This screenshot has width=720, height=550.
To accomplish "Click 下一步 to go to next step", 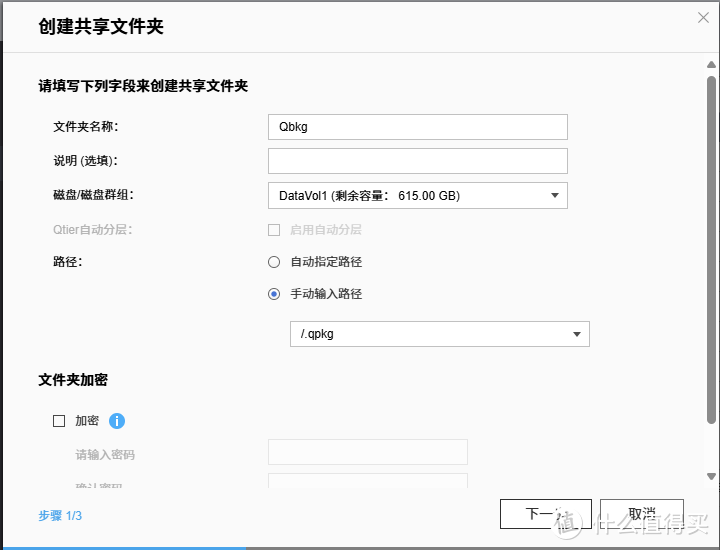I will click(x=545, y=514).
